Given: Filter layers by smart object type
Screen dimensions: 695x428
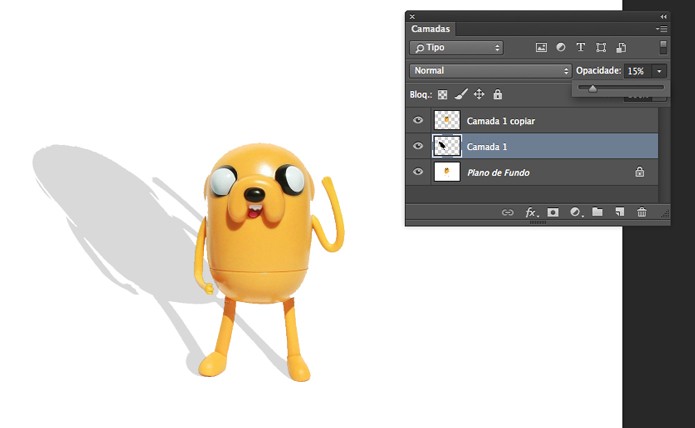Looking at the screenshot, I should click(621, 47).
